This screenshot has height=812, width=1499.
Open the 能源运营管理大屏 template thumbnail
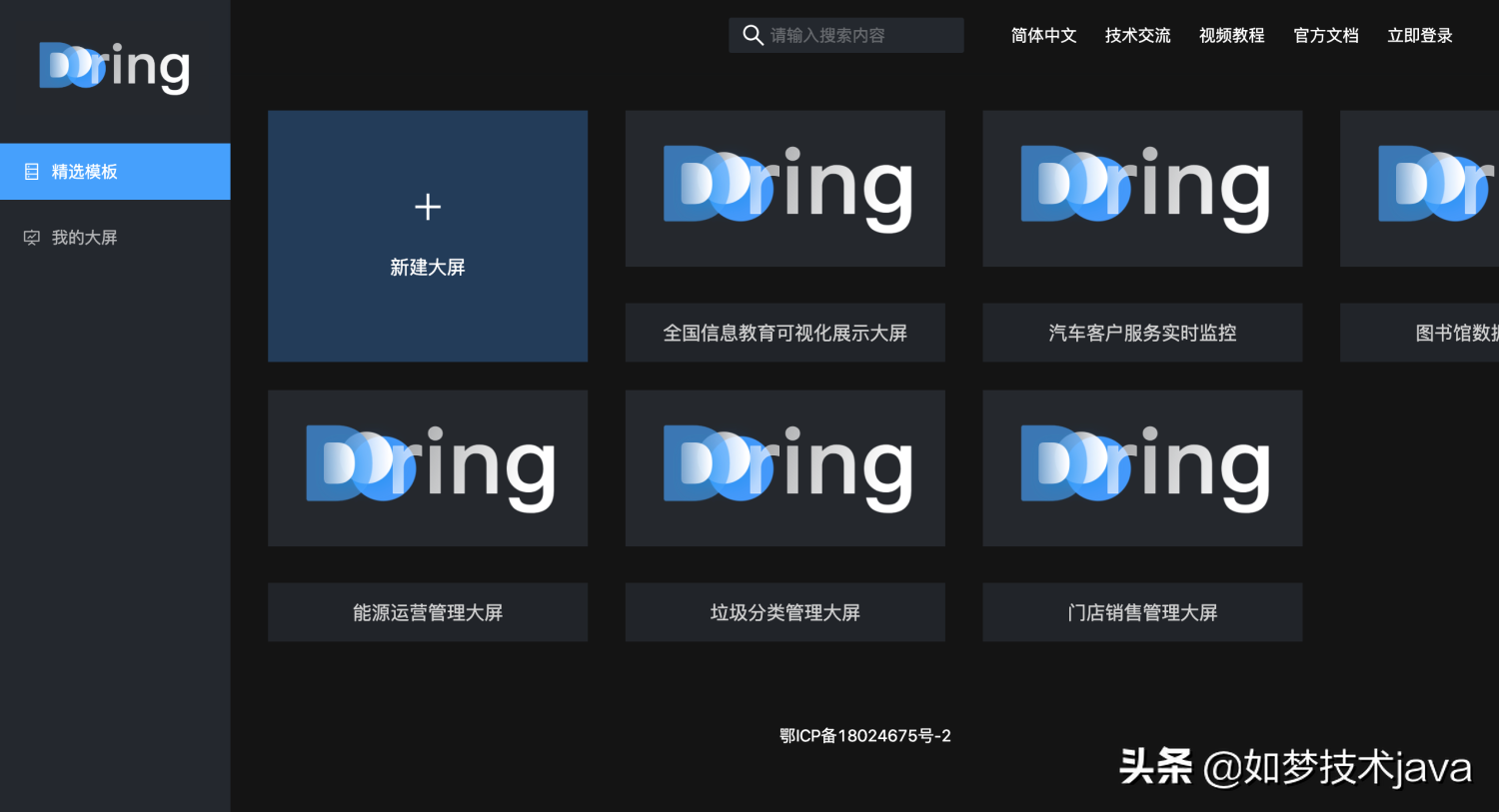428,468
